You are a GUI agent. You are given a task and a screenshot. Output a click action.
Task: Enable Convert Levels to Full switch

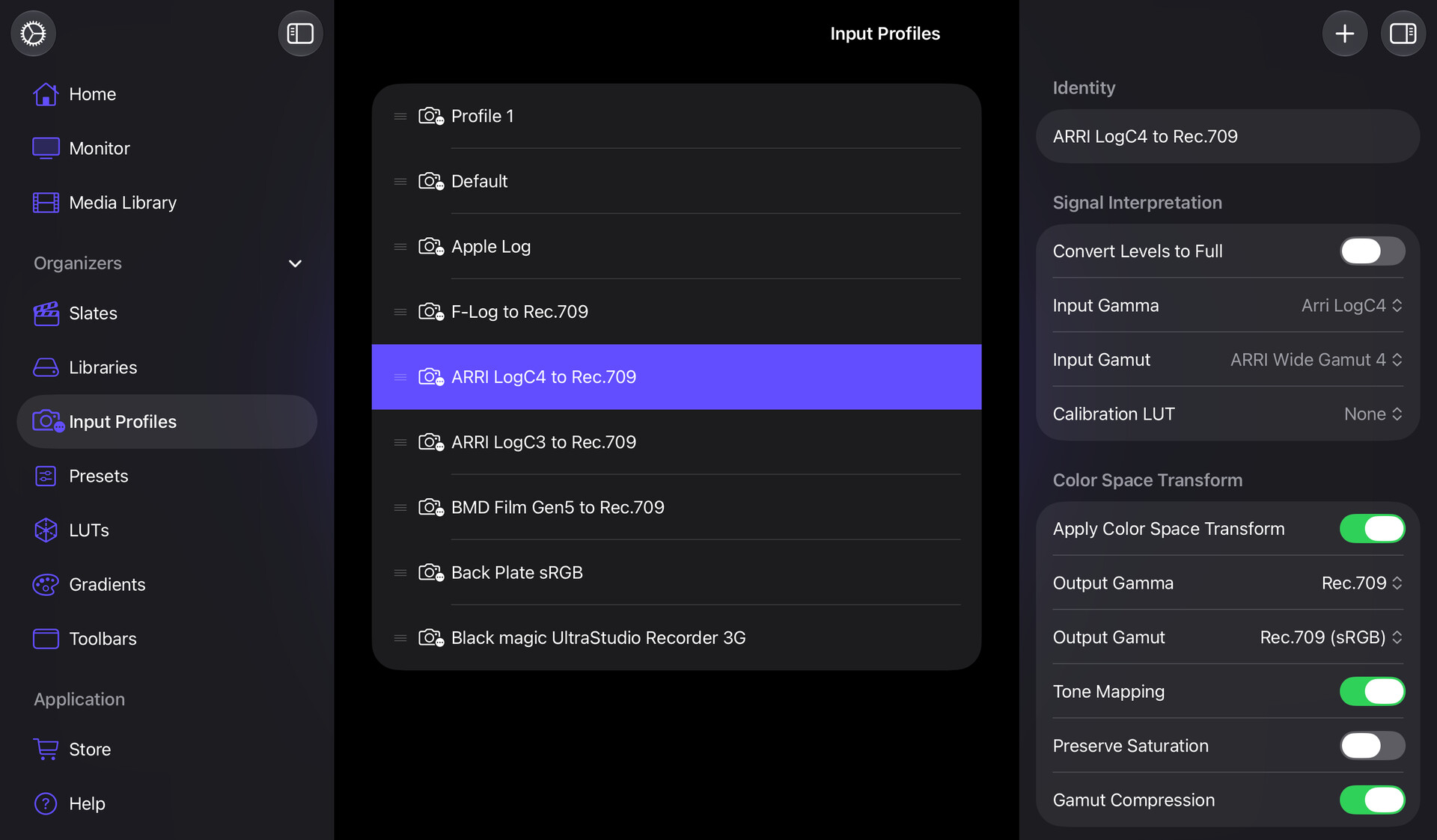1372,251
